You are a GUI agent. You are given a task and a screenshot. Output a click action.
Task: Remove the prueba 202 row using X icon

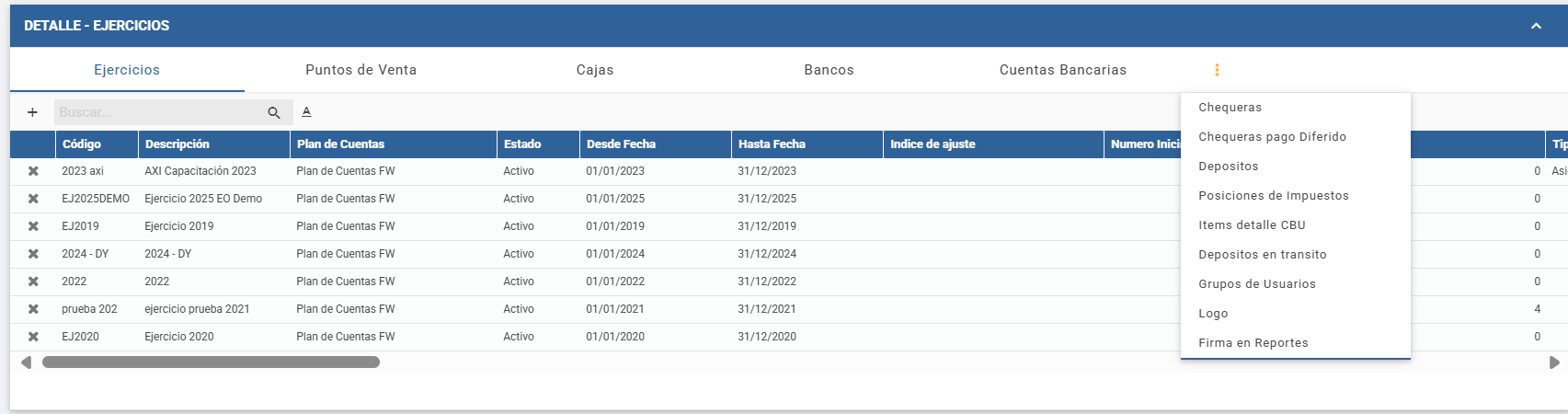click(x=33, y=309)
